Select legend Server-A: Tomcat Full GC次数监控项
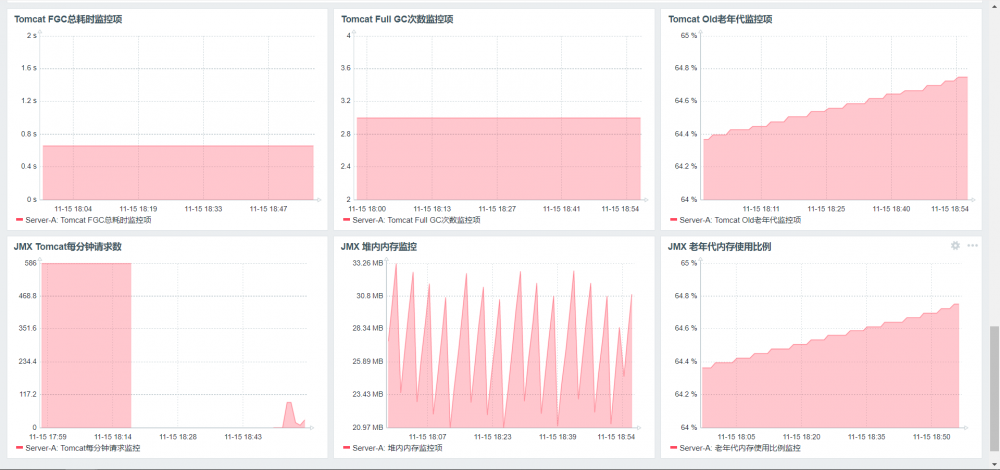The height and width of the screenshot is (470, 1000). coord(416,220)
